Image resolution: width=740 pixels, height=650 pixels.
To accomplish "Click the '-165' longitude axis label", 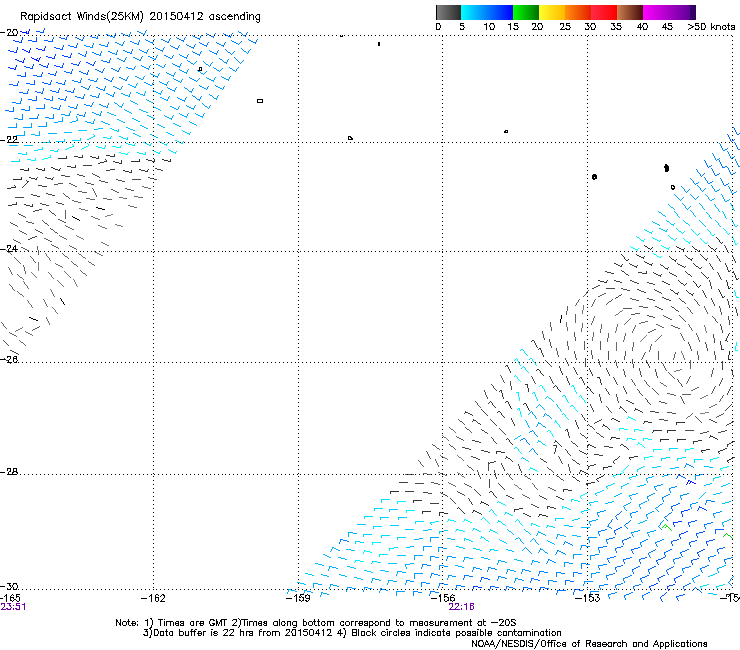I will click(10, 598).
